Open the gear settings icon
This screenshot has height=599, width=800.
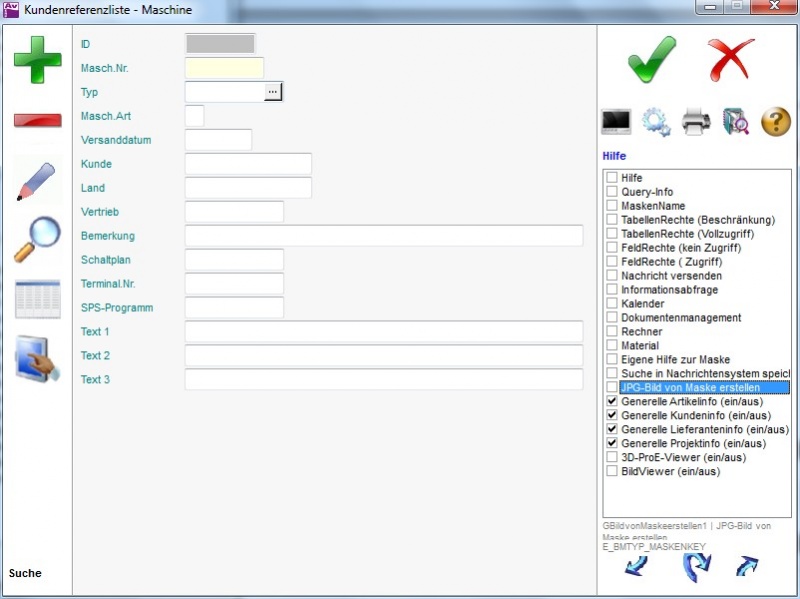point(656,122)
